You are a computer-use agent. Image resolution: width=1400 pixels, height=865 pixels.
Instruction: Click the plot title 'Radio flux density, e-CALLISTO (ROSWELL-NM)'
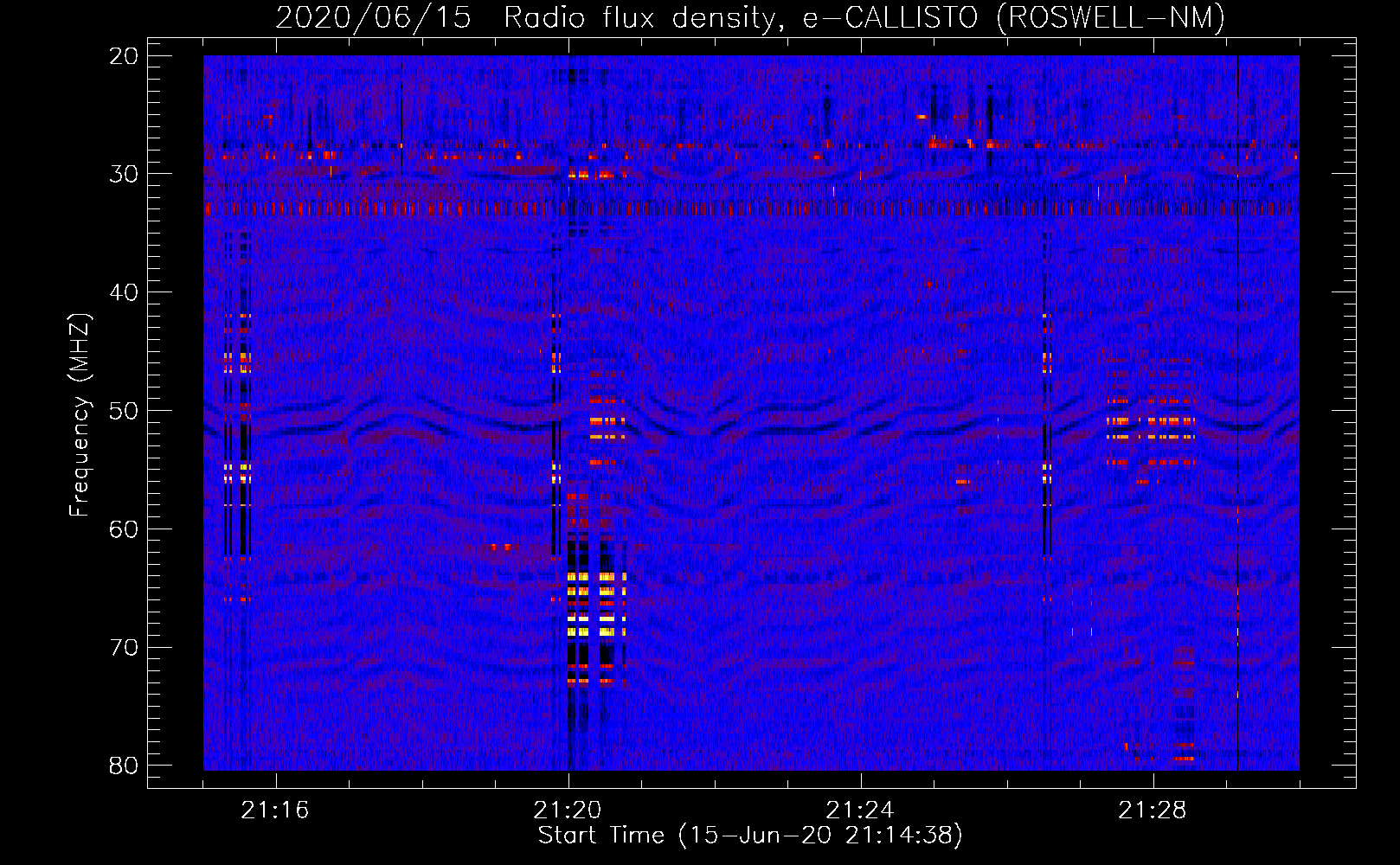tap(864, 17)
